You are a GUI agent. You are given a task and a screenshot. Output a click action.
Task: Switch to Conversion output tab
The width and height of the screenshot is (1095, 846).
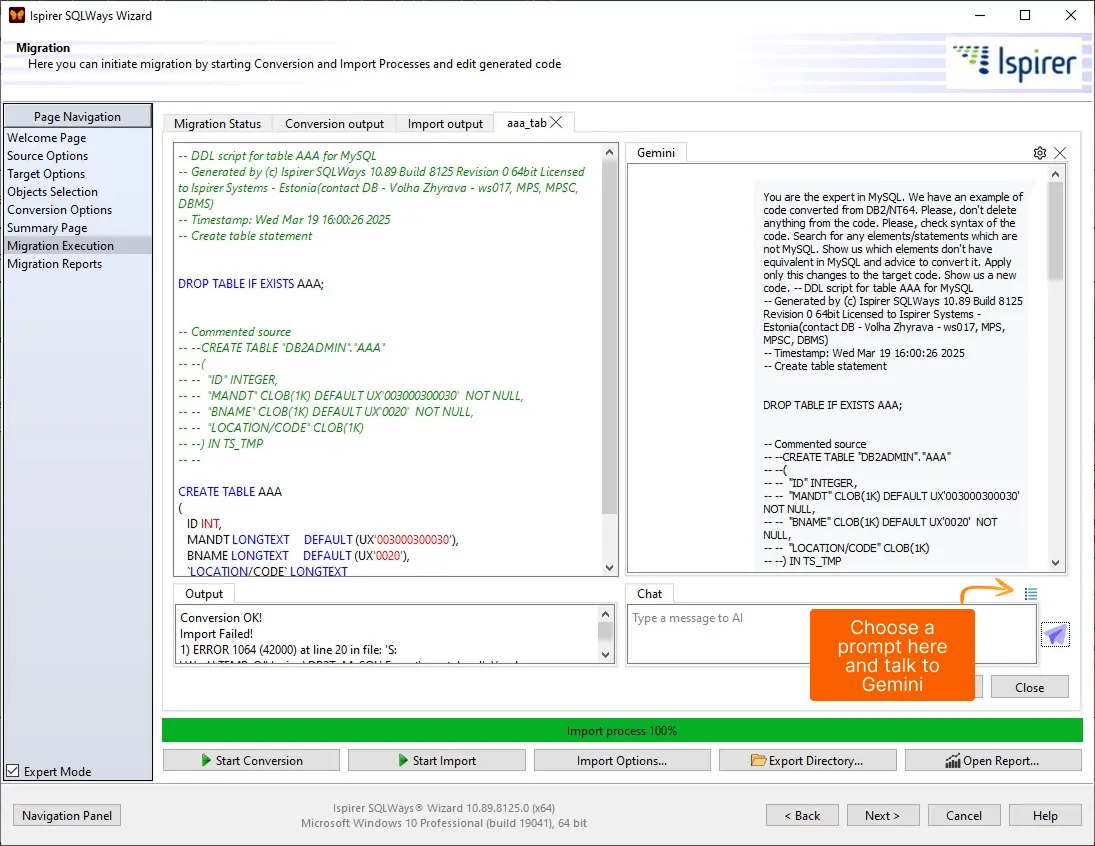point(334,124)
